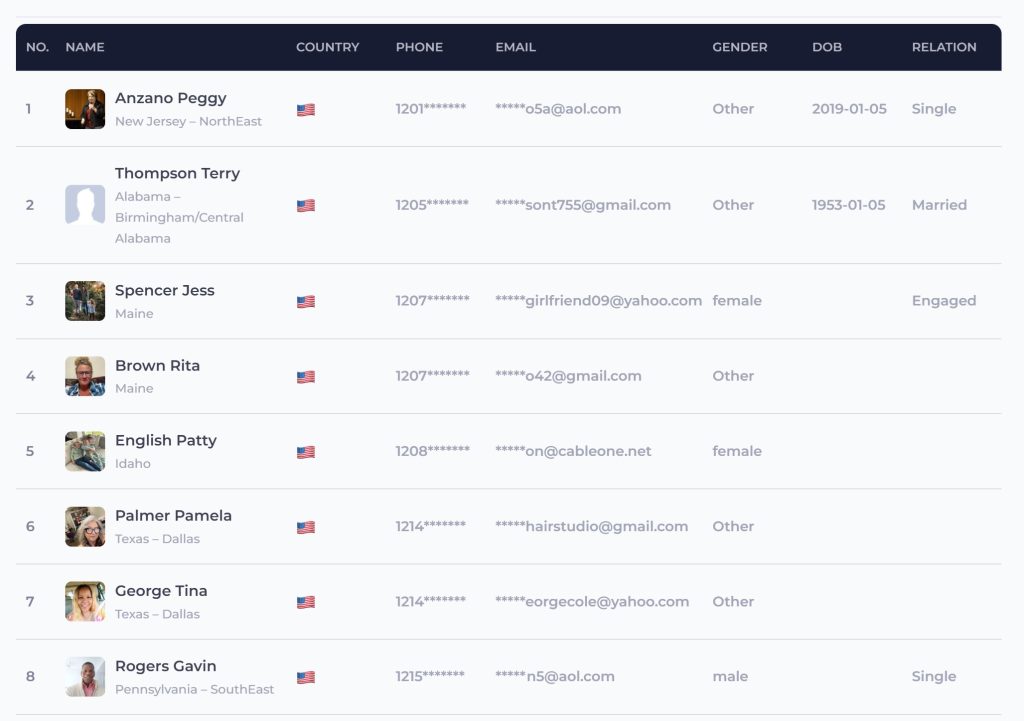Click the GENDER column header
The width and height of the screenshot is (1024, 721).
point(740,47)
